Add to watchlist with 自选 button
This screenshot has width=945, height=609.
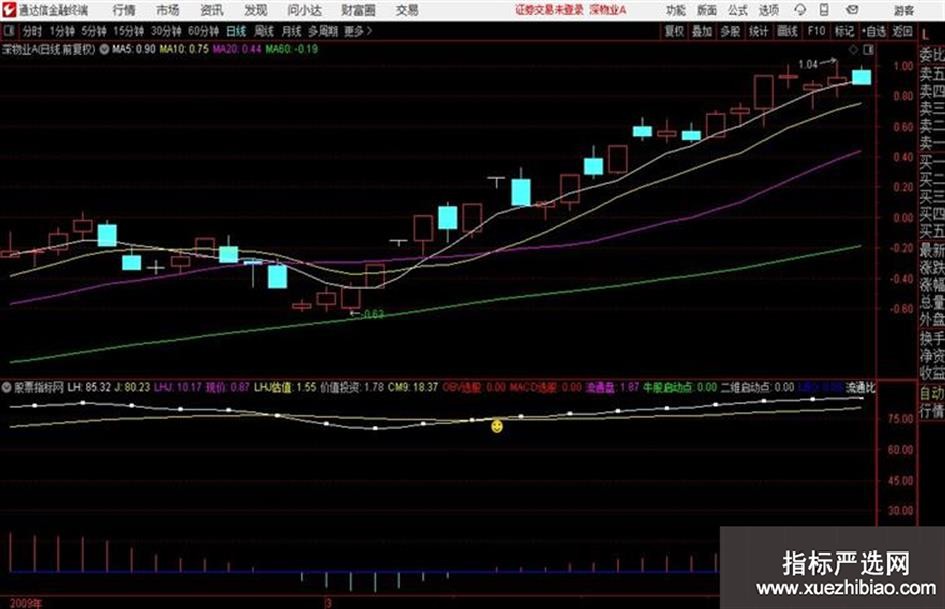(x=874, y=31)
